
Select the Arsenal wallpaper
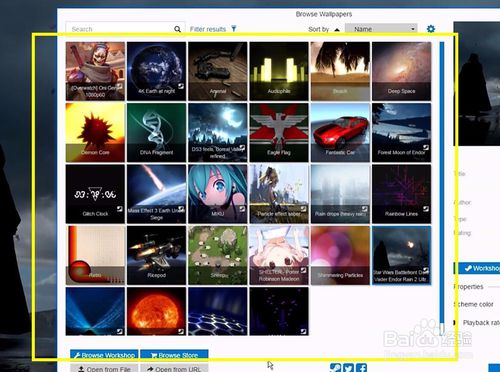click(x=218, y=71)
